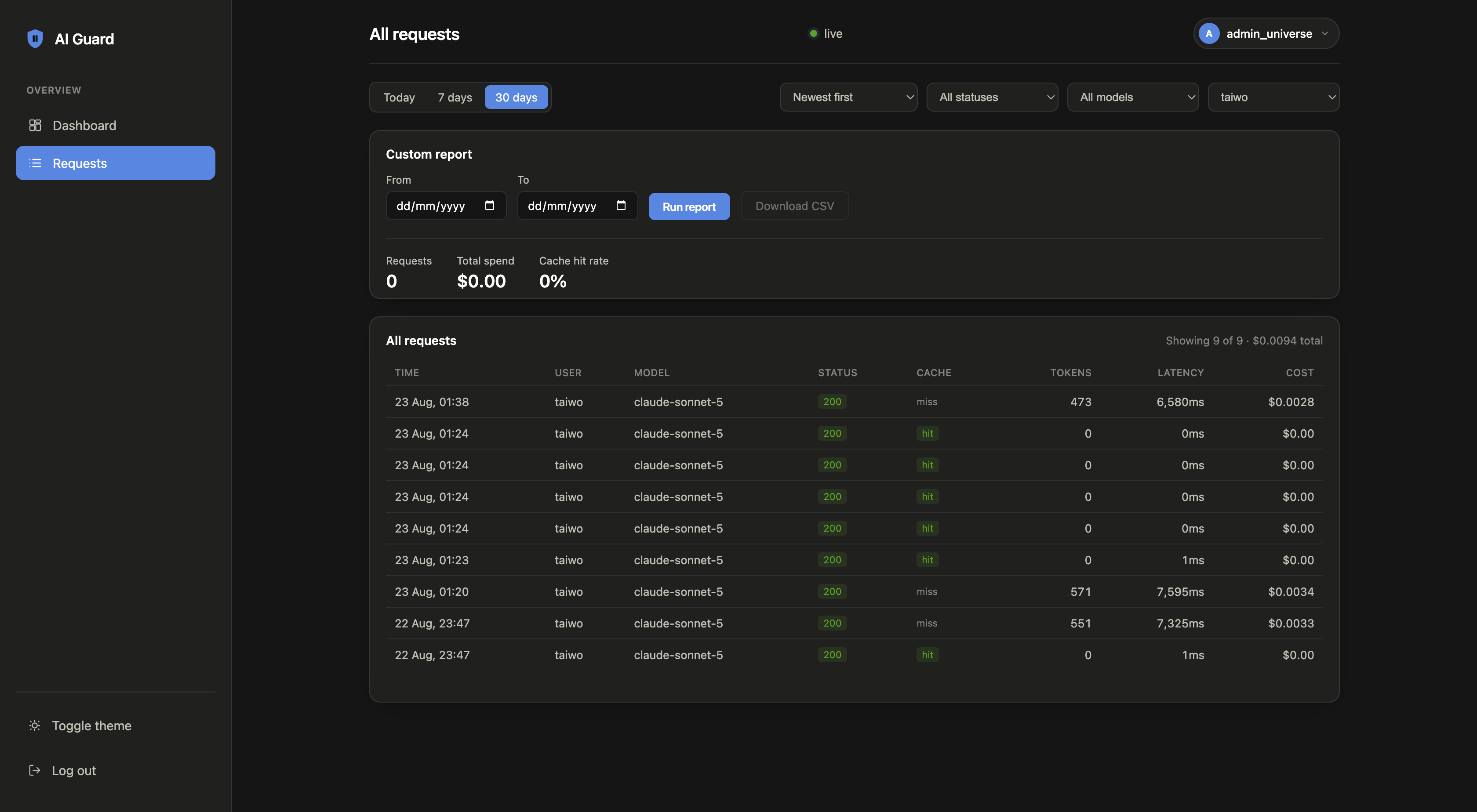Expand the admin_universe account menu
The width and height of the screenshot is (1477, 812).
point(1266,34)
